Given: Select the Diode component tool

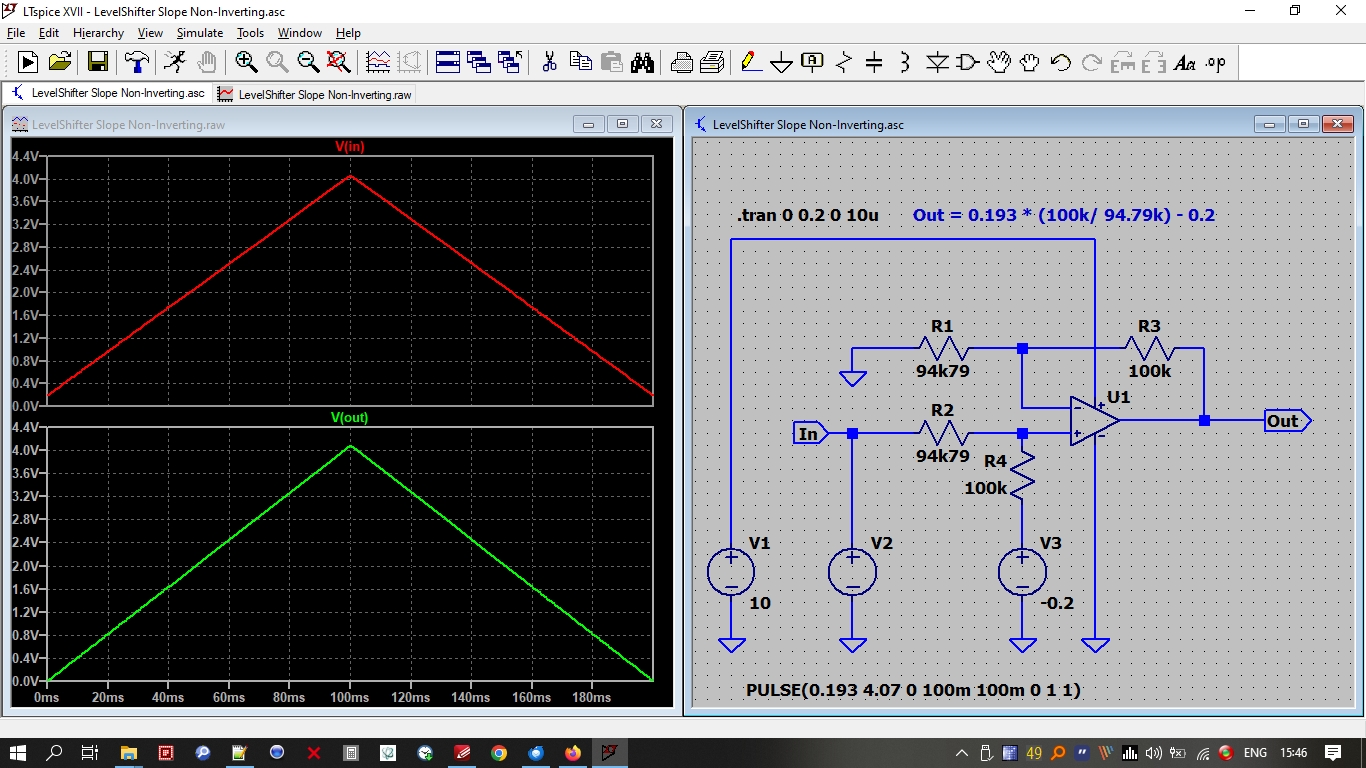Looking at the screenshot, I should (x=937, y=63).
